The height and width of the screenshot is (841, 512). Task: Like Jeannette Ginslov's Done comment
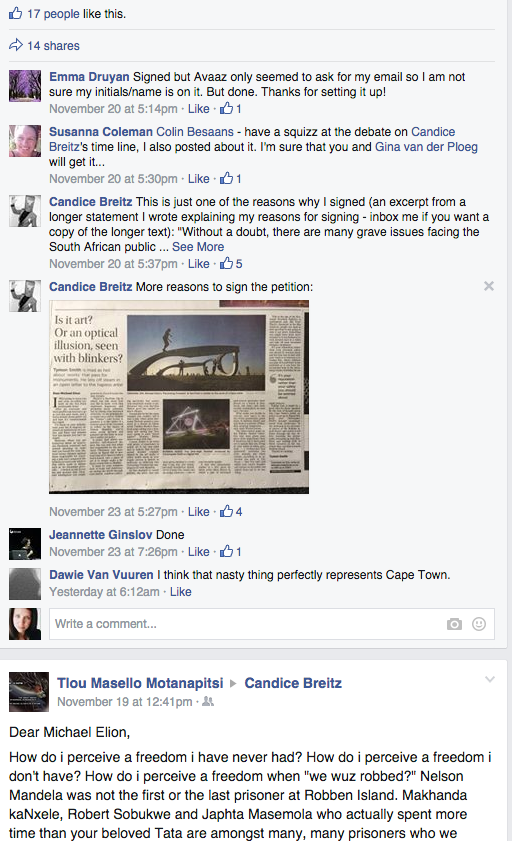pos(198,551)
